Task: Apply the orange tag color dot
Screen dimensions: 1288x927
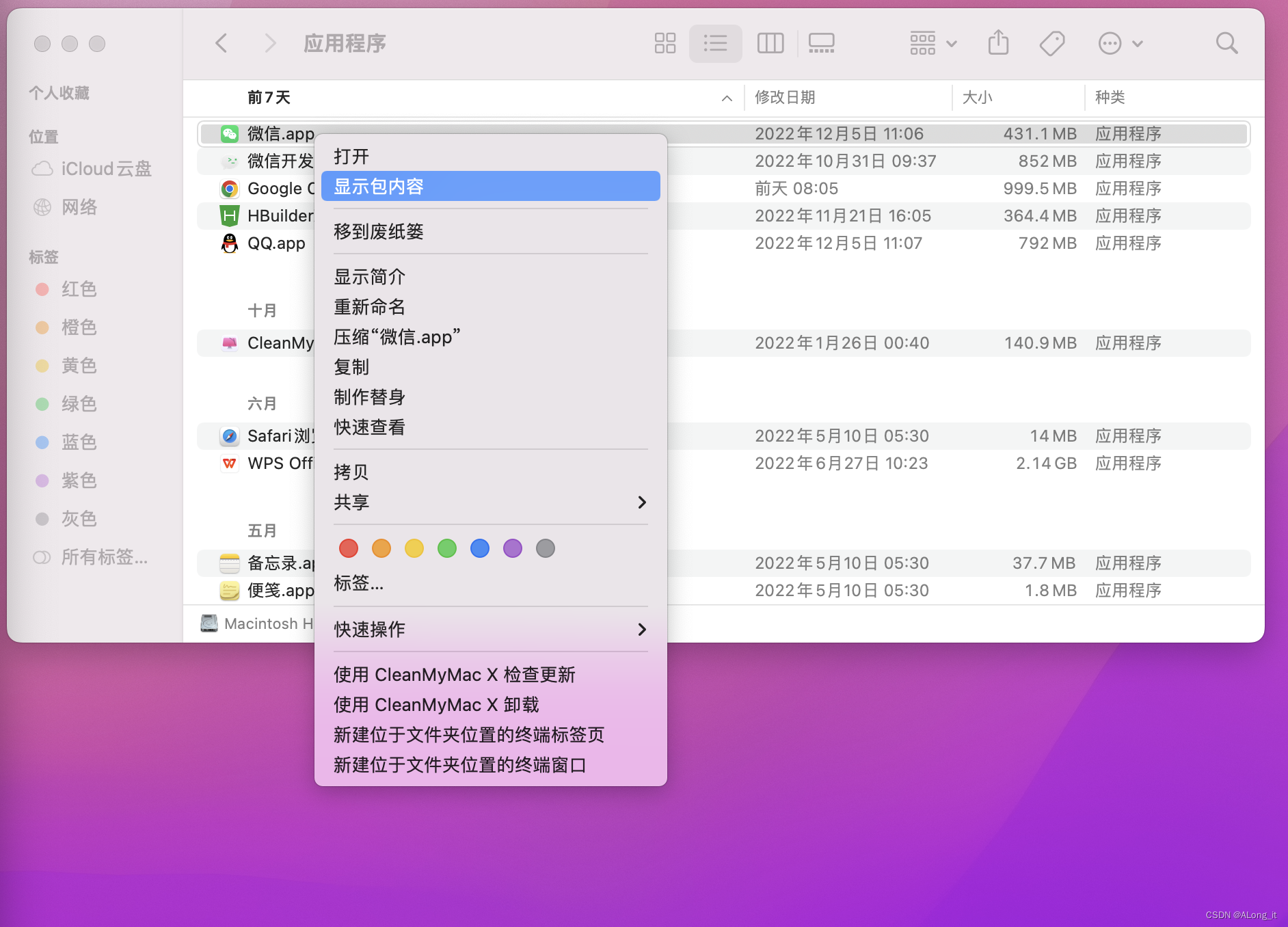Action: pyautogui.click(x=381, y=548)
